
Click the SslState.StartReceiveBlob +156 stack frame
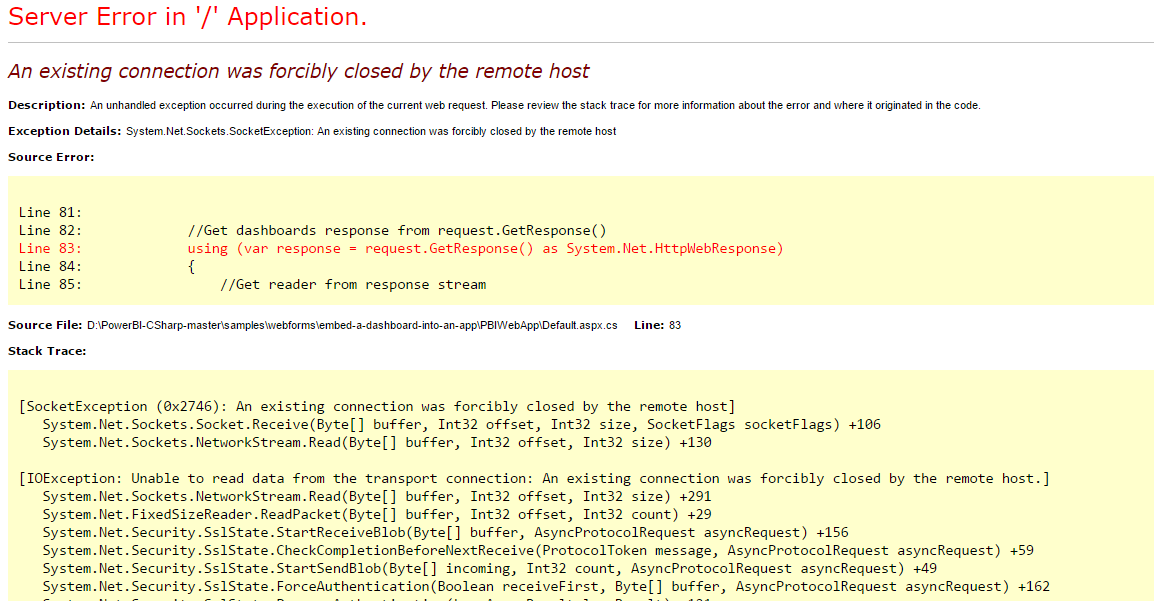tap(445, 533)
